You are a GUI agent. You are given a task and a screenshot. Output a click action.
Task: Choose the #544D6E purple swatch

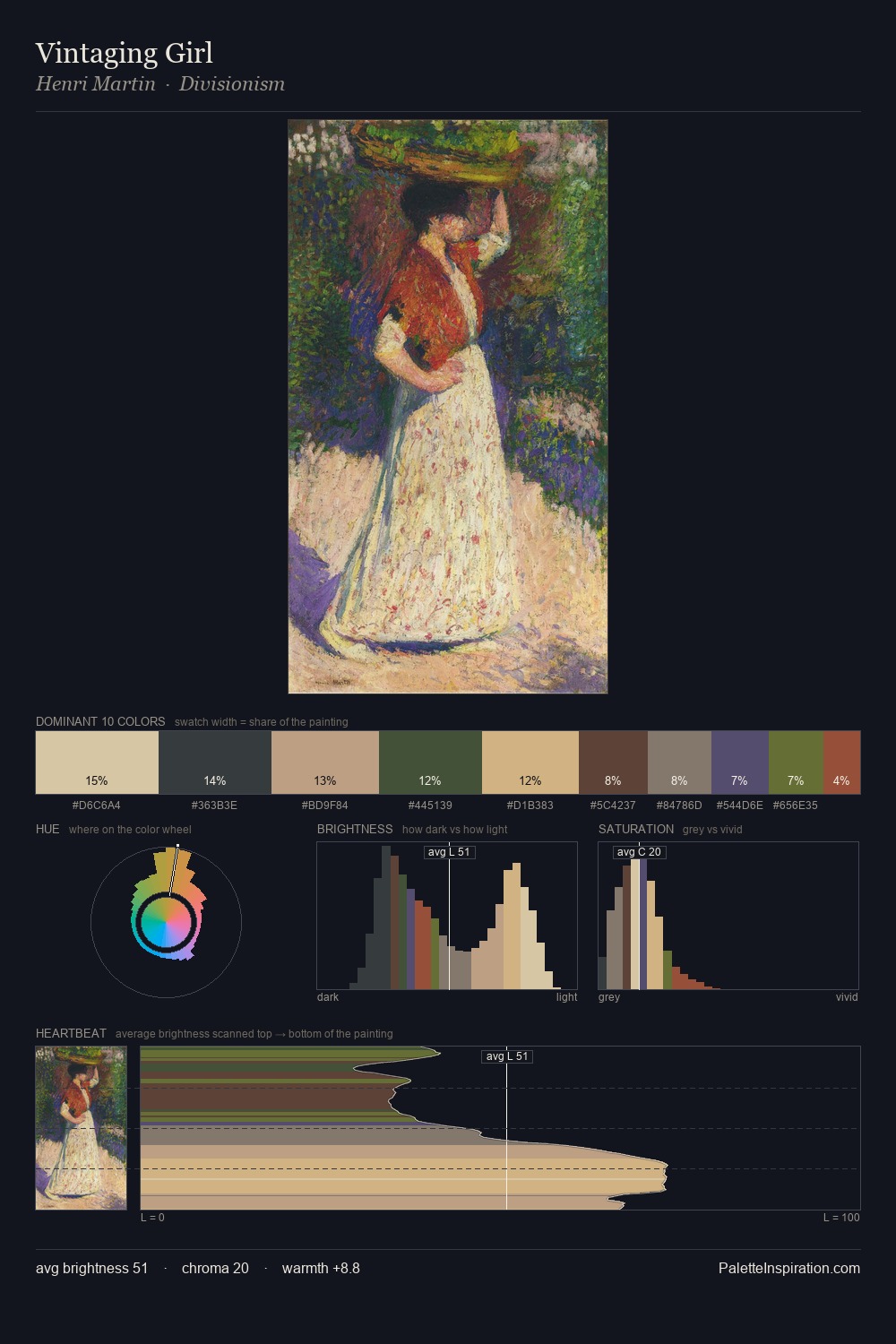(740, 762)
